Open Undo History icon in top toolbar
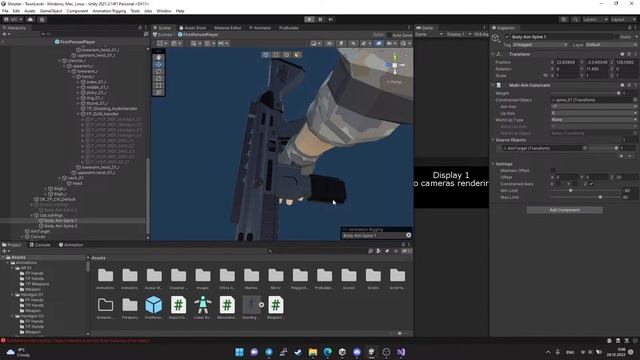 (x=564, y=19)
